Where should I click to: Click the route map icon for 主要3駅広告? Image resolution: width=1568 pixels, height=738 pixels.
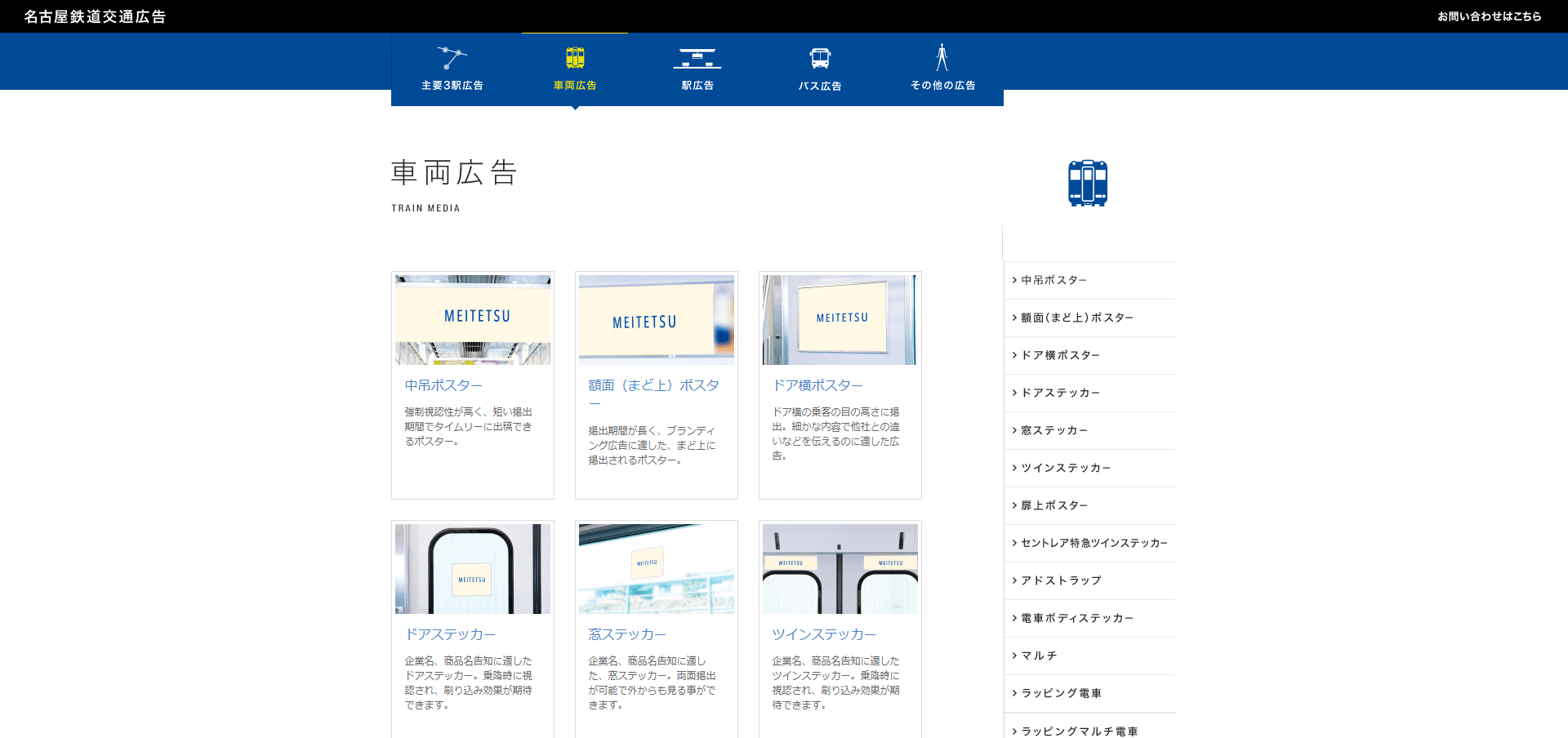pyautogui.click(x=452, y=58)
